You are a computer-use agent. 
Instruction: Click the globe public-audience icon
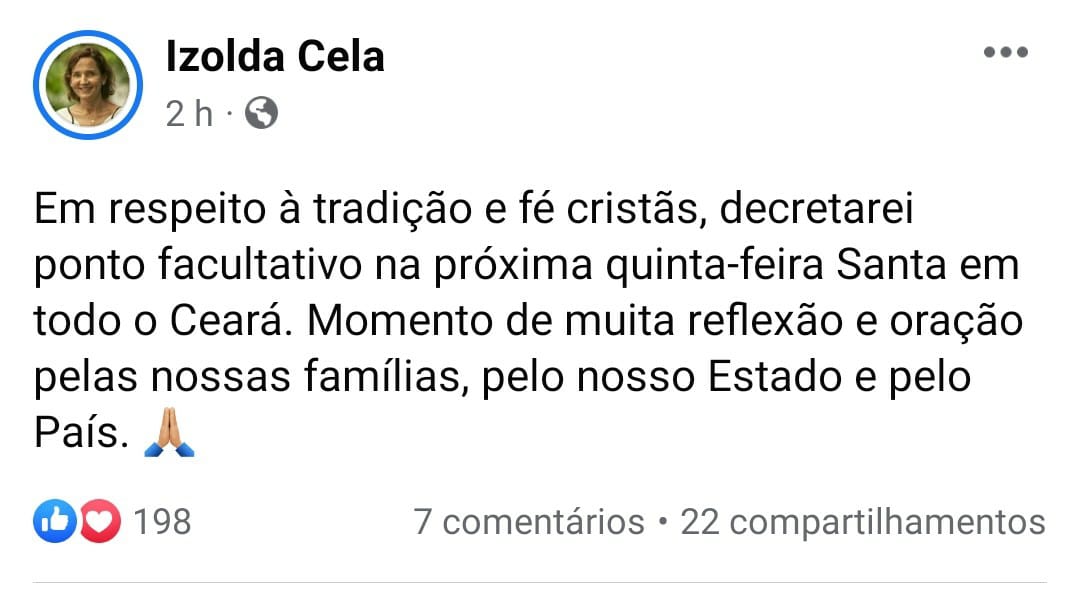(x=261, y=113)
